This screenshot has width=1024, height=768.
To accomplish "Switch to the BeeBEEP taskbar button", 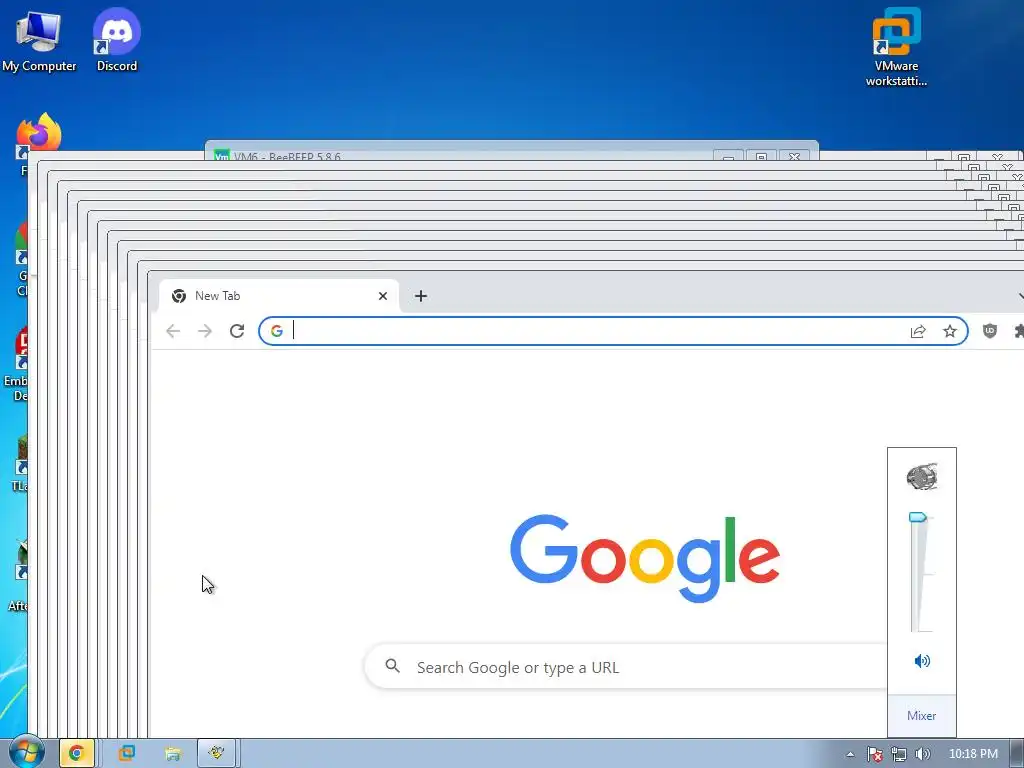I will coord(217,754).
